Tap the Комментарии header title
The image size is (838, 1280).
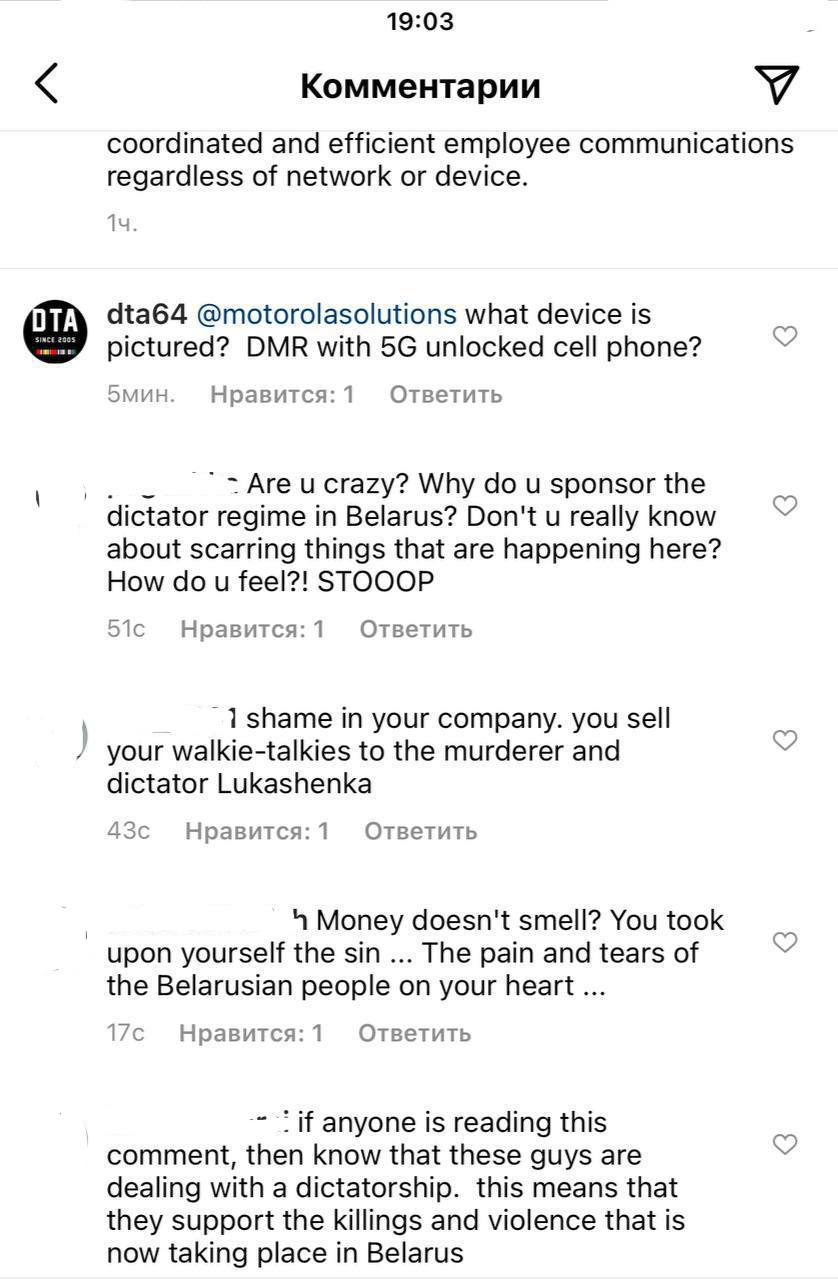(420, 86)
